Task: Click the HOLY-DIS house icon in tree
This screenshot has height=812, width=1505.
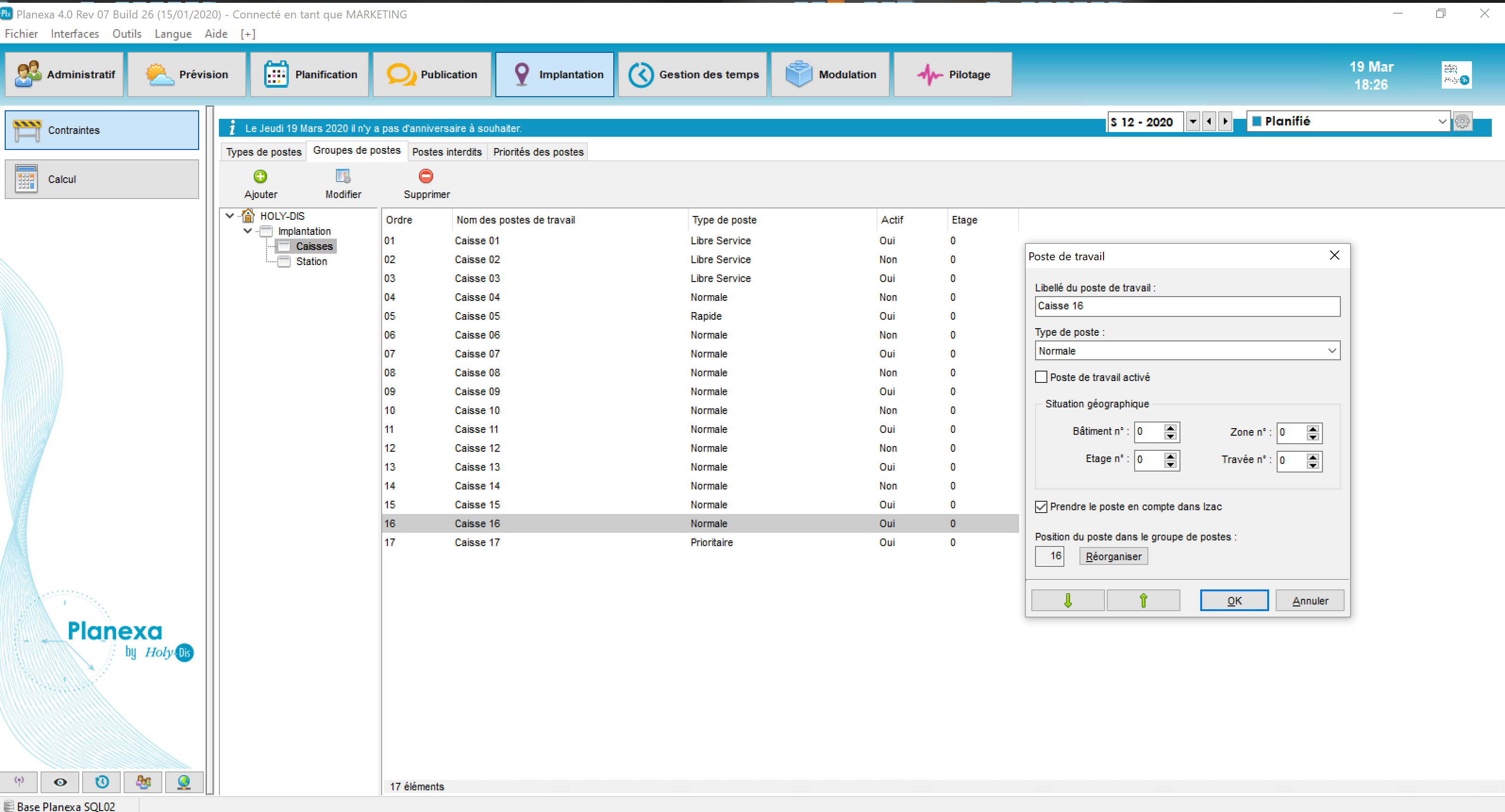Action: [248, 216]
